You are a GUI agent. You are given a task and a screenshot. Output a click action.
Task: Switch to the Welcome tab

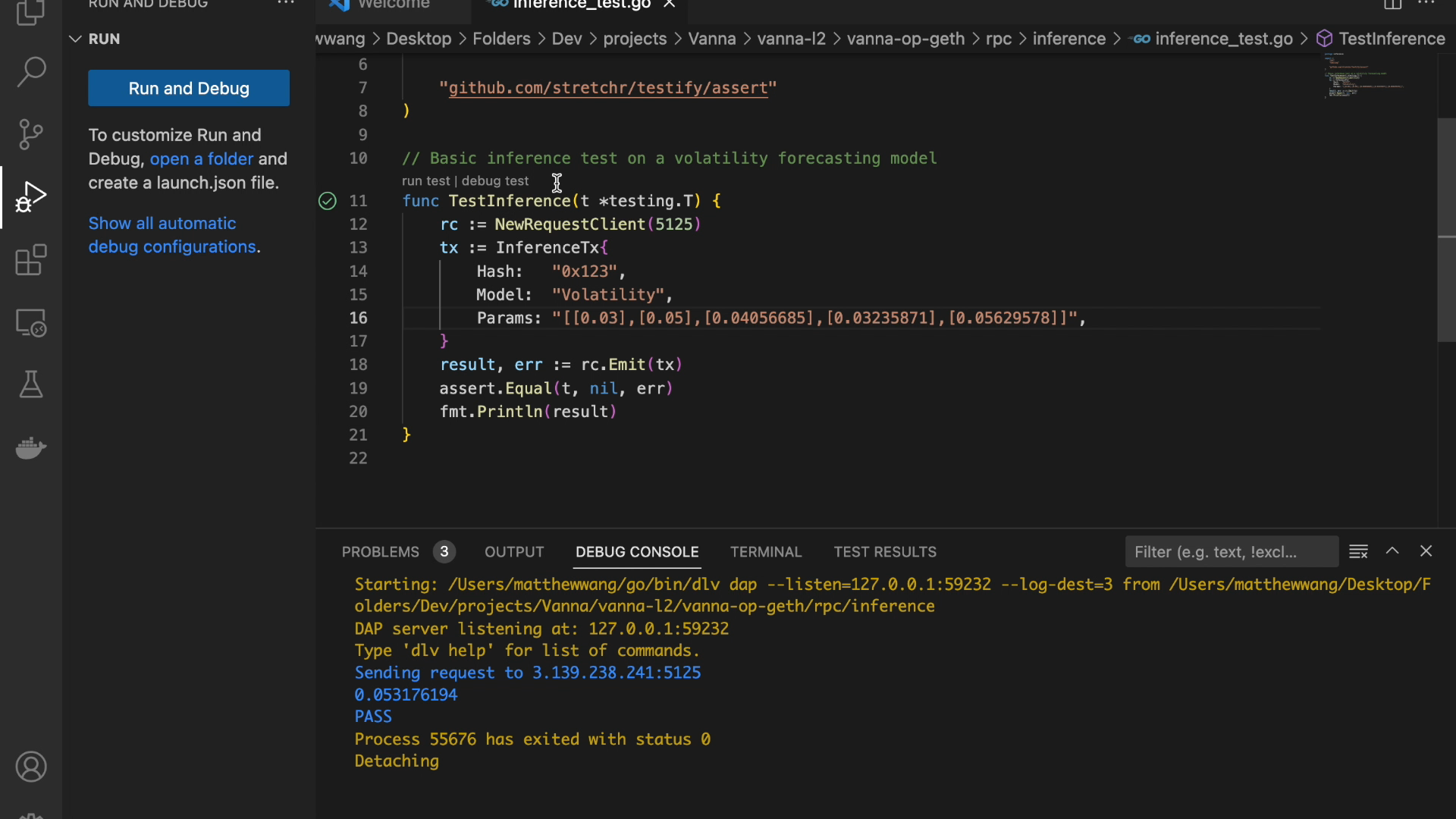(393, 5)
